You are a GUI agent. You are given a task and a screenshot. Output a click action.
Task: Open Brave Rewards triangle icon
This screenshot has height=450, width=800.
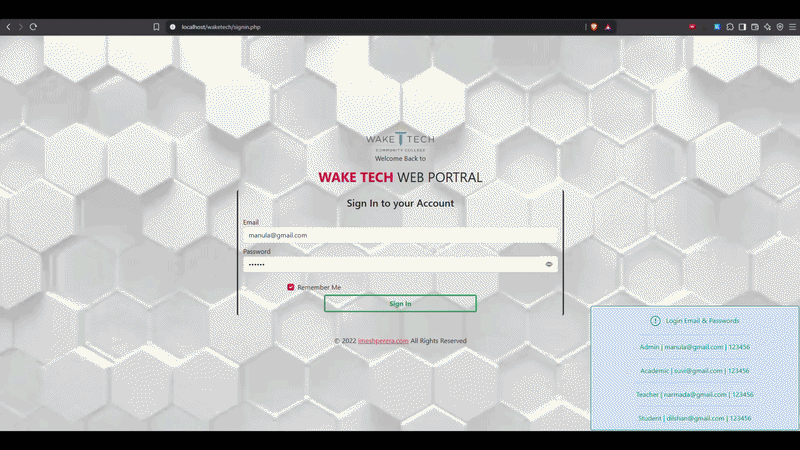[608, 27]
